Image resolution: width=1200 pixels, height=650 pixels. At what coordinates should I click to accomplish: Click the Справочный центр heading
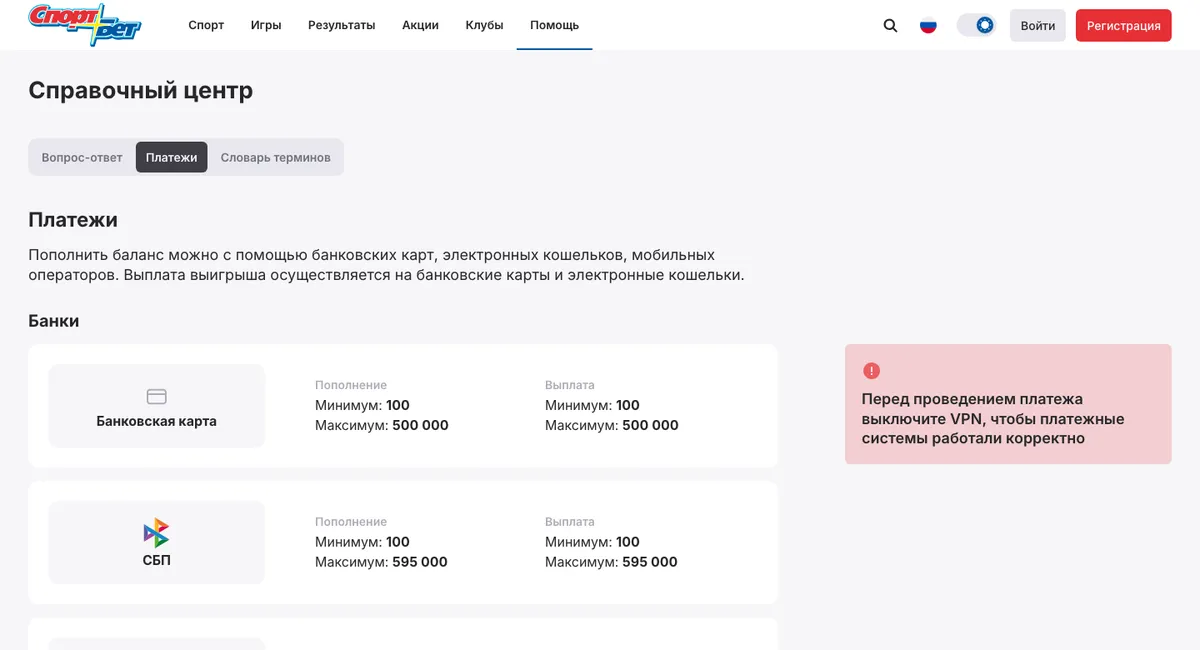140,90
